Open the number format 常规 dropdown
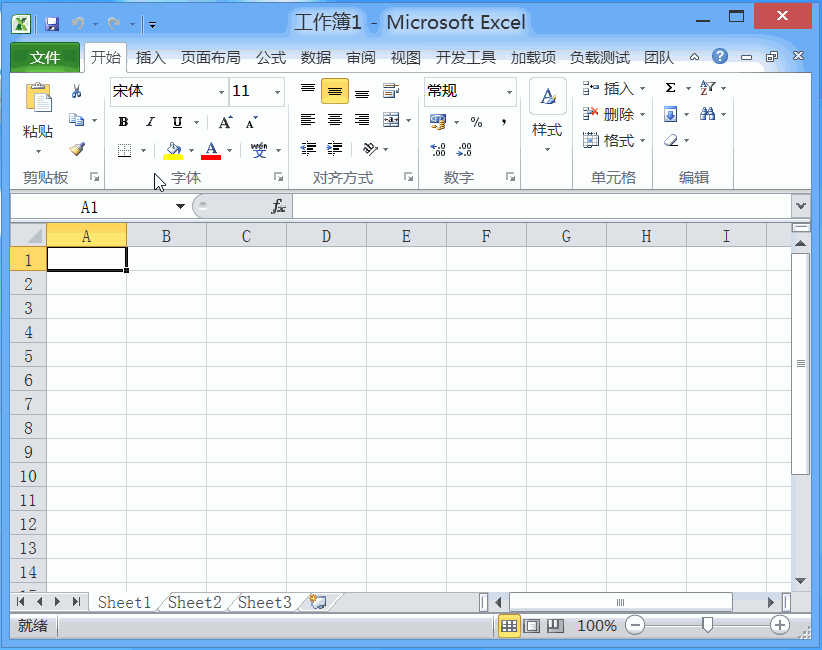The image size is (822, 650). pyautogui.click(x=509, y=92)
